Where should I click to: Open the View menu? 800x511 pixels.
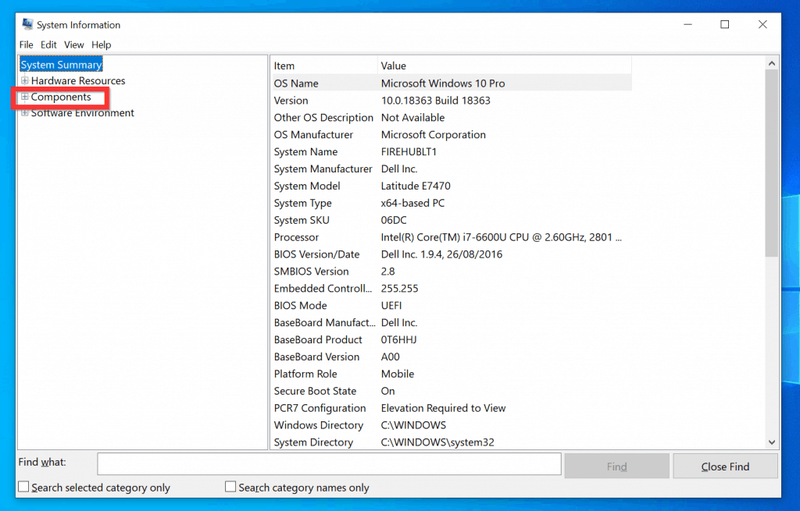74,45
